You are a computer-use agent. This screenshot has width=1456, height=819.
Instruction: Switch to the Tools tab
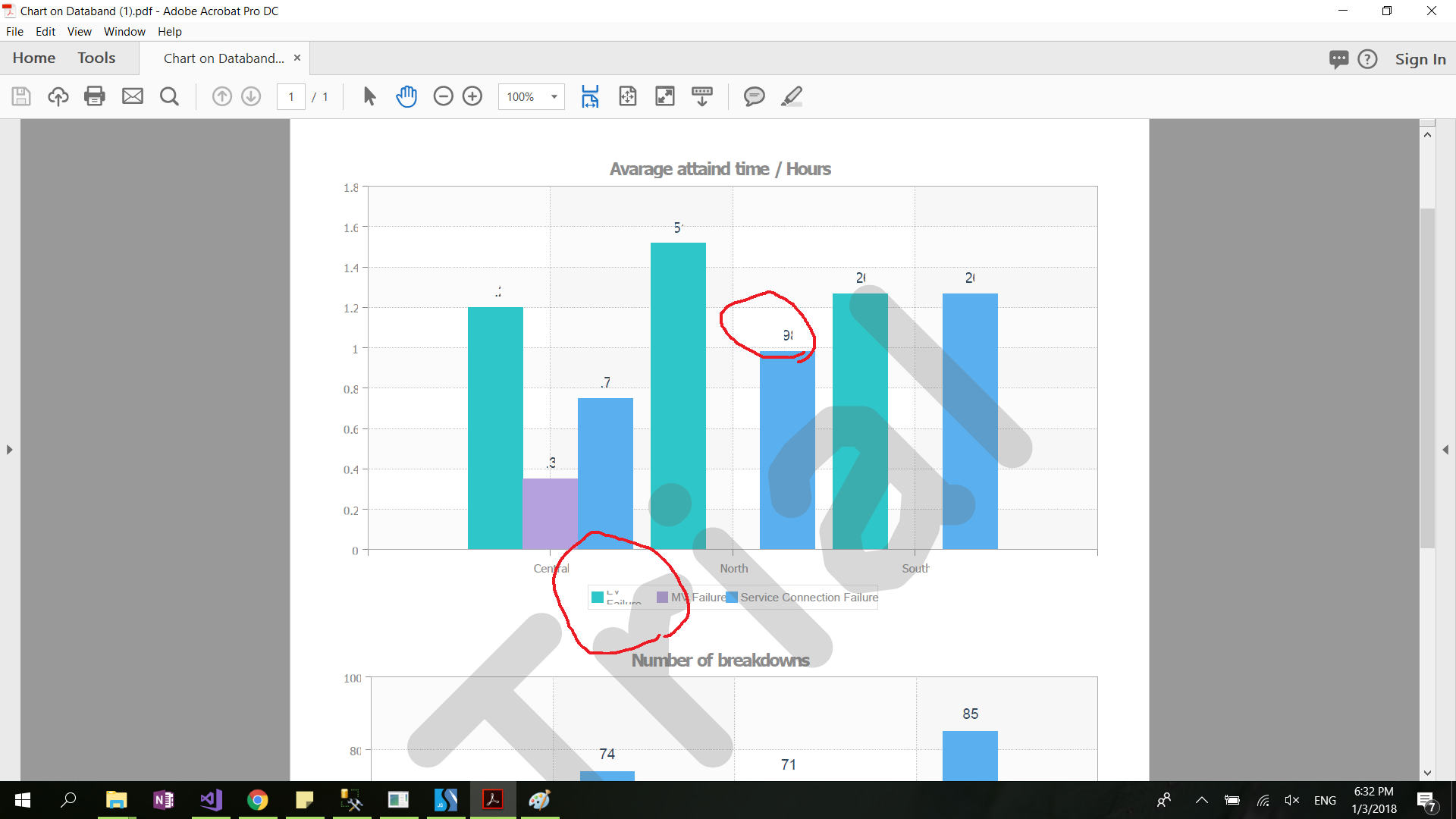tap(96, 58)
